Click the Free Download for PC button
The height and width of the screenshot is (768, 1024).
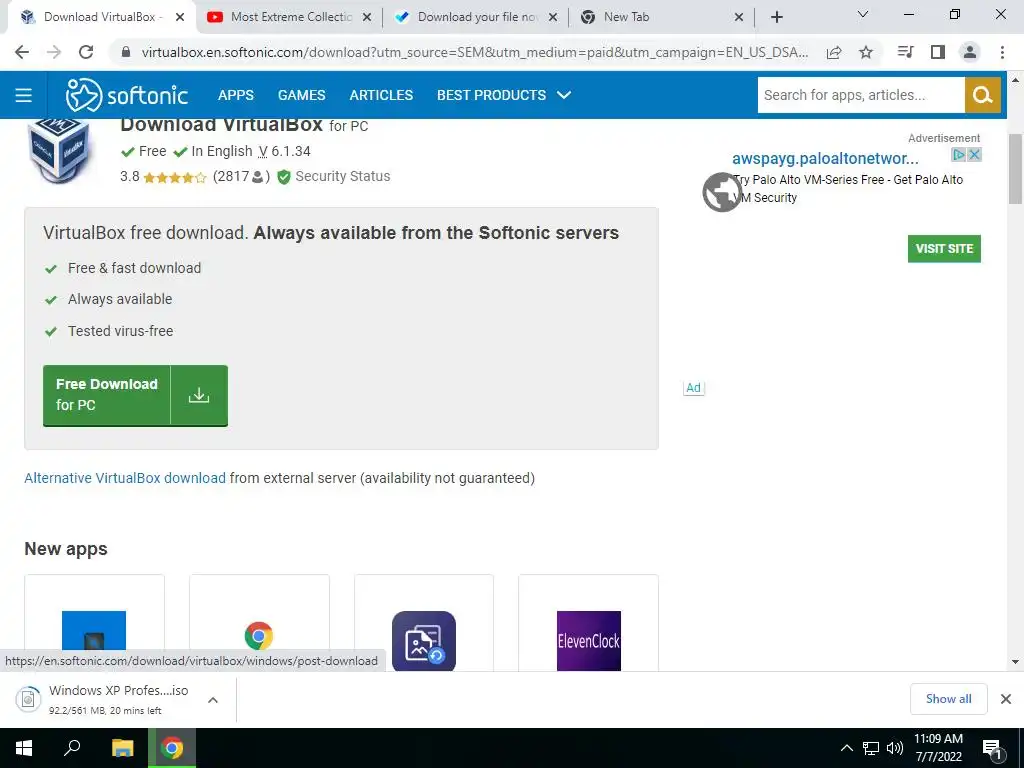click(x=135, y=395)
